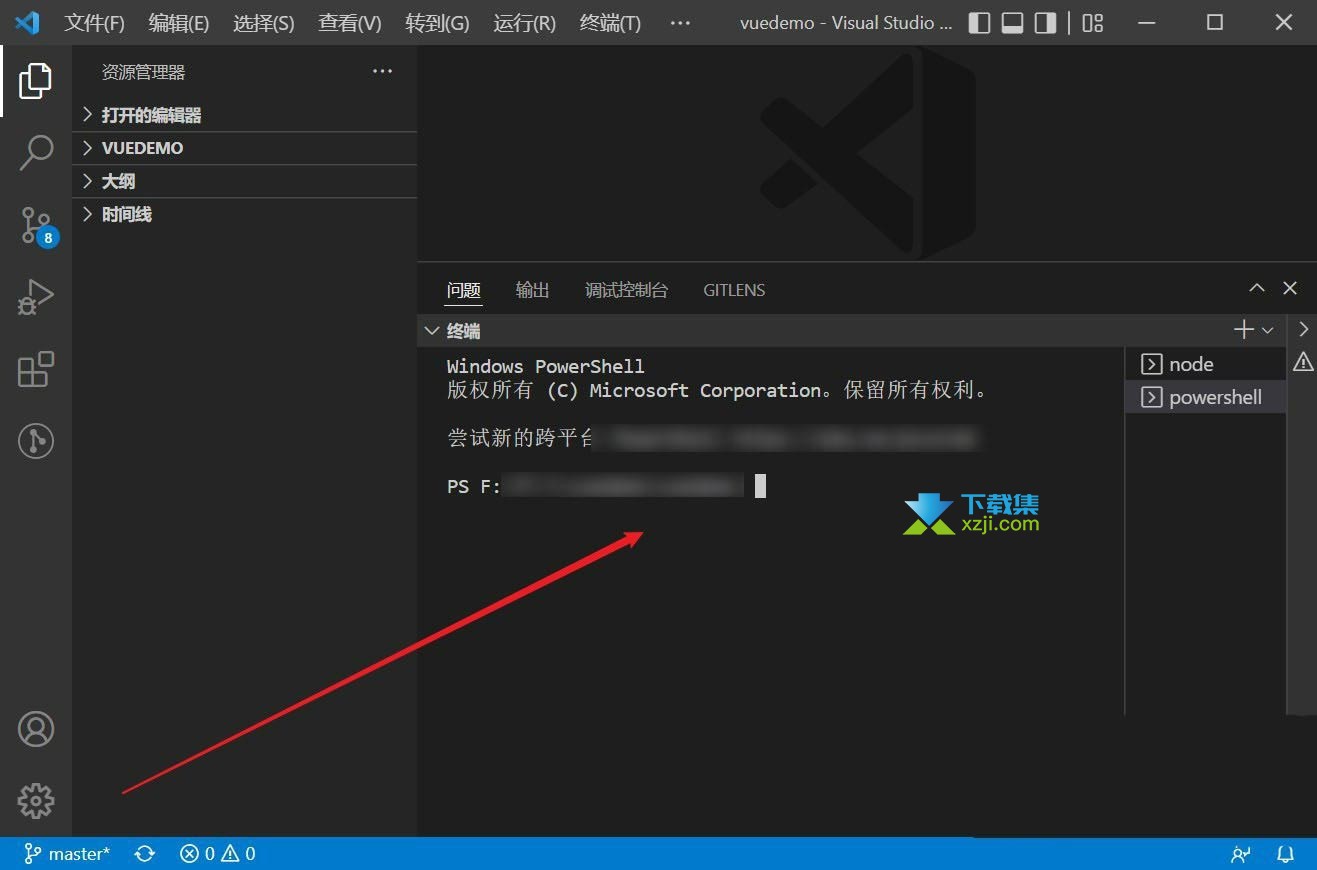The width and height of the screenshot is (1317, 870).
Task: Open the 选择(S) menu
Action: tap(264, 23)
